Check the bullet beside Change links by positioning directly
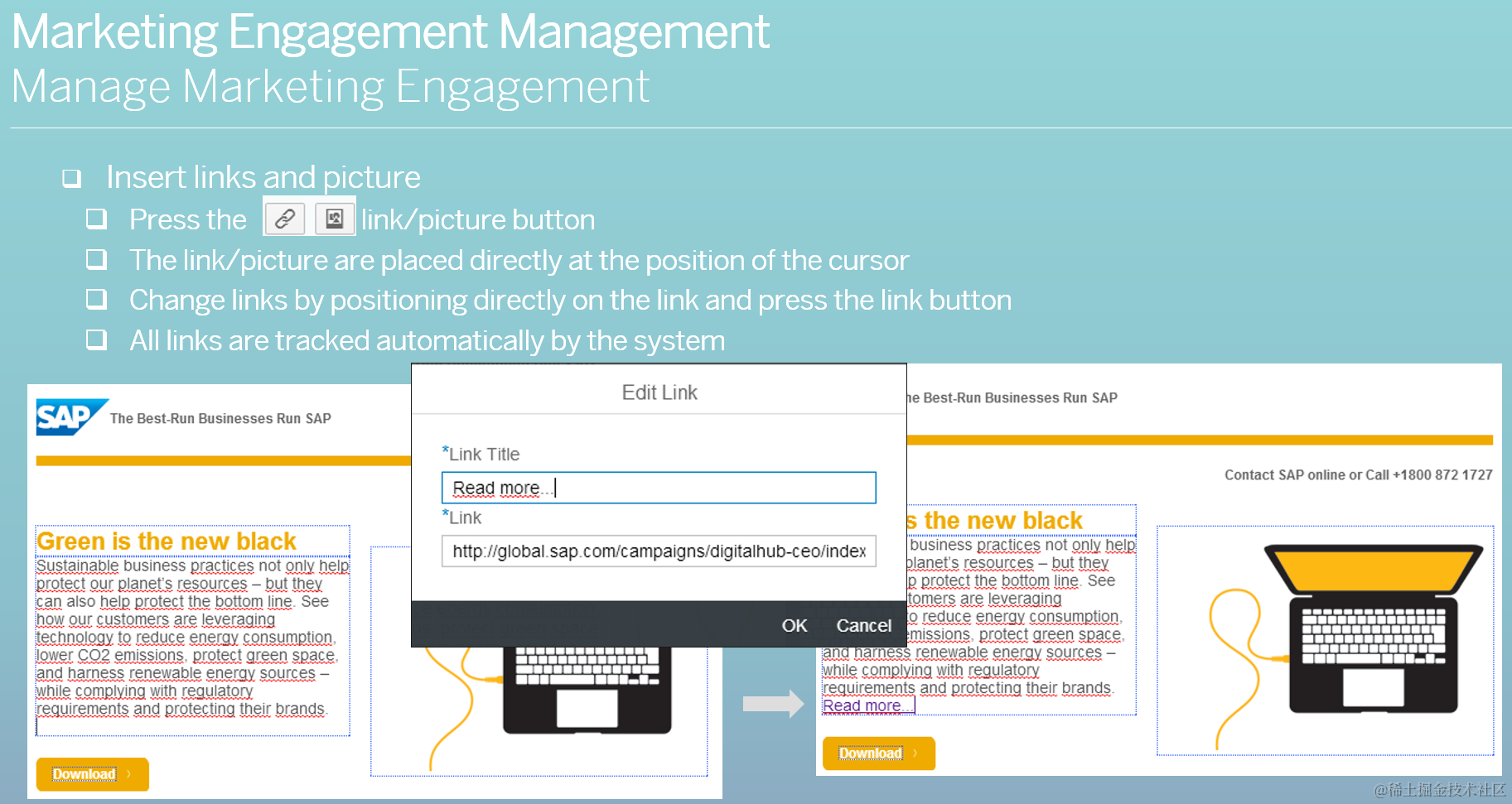 click(x=96, y=300)
